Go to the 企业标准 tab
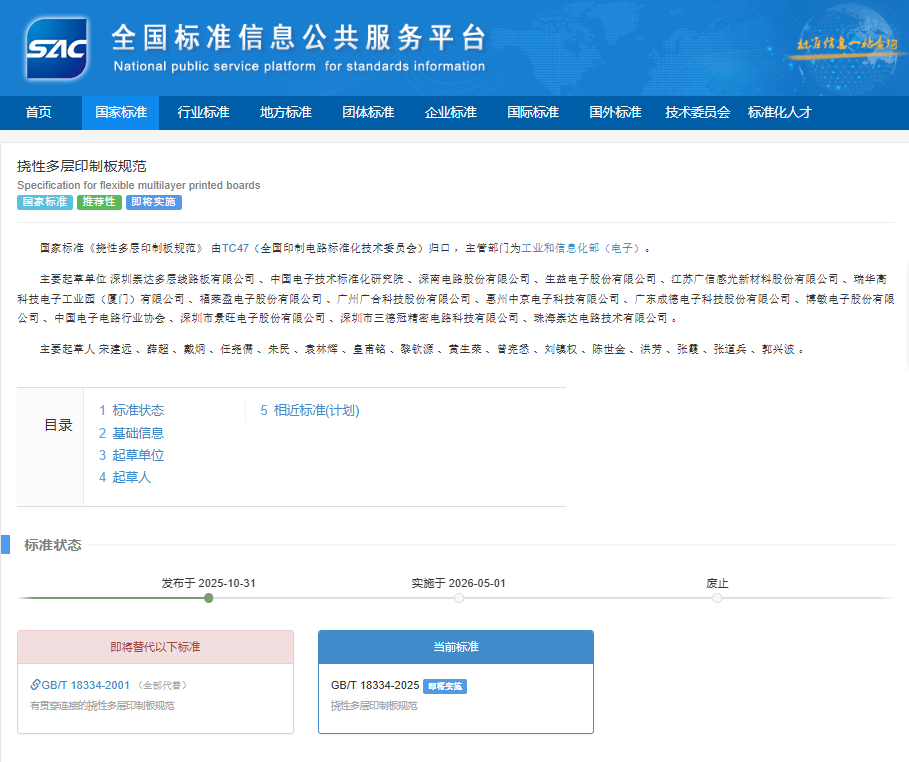 coord(451,112)
